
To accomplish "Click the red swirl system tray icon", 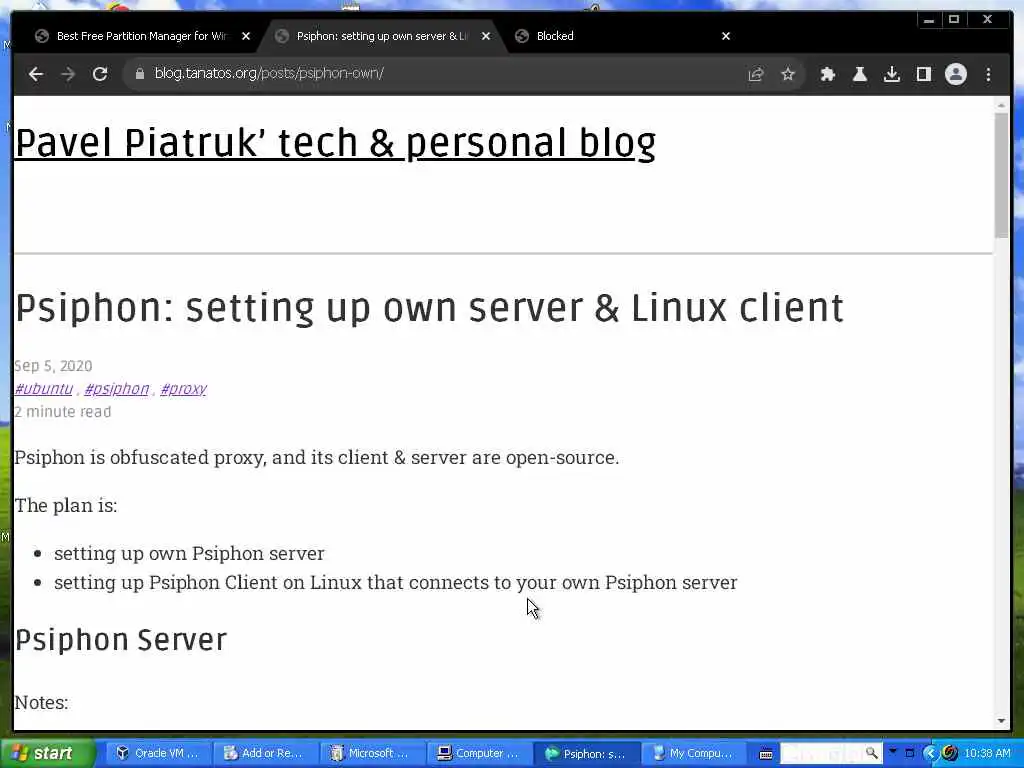I will tap(950, 754).
